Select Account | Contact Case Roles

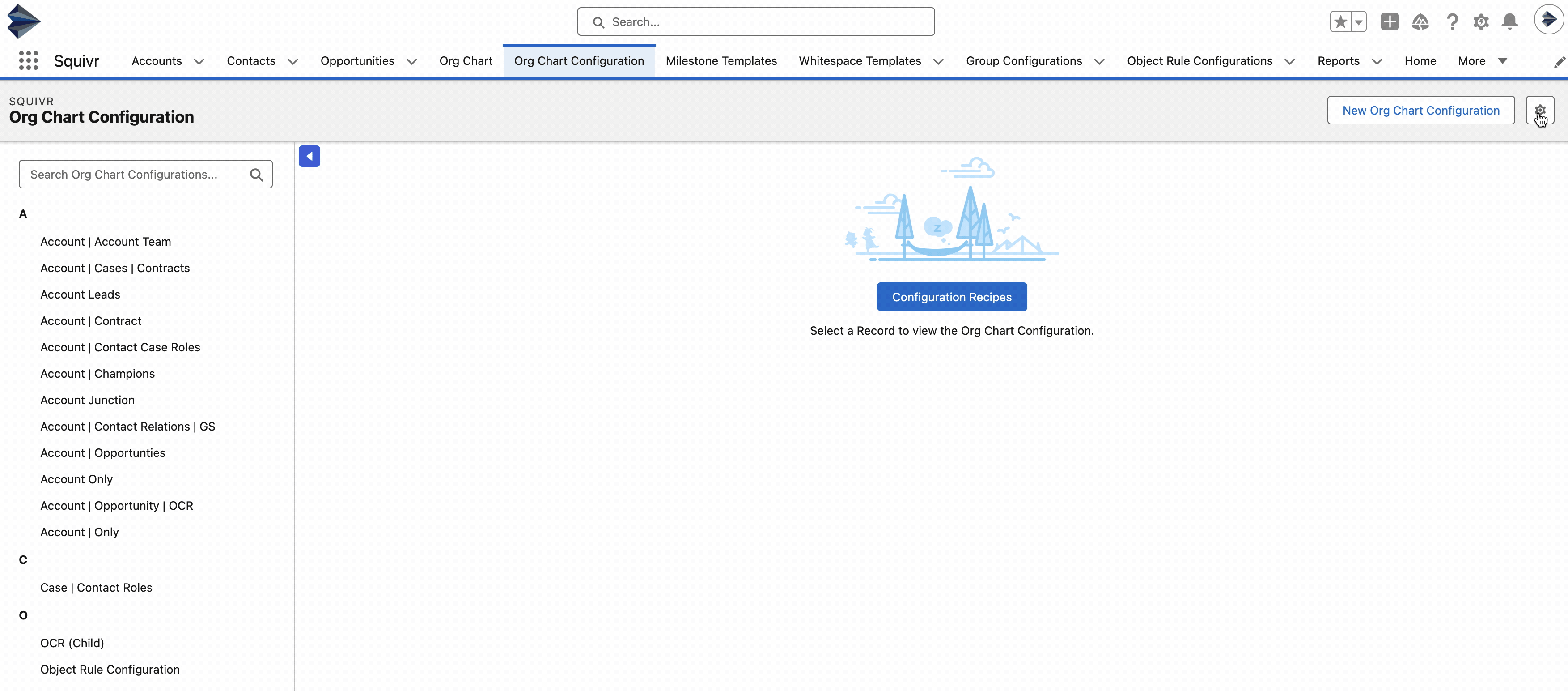(x=120, y=347)
